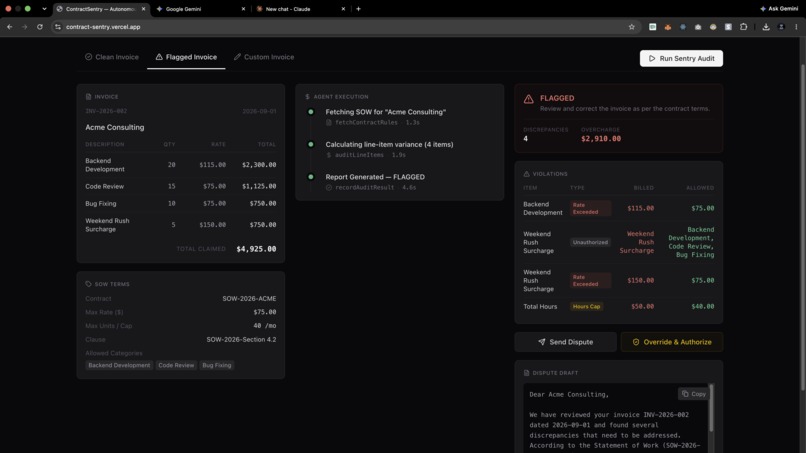Copy the dispute draft text
The height and width of the screenshot is (453, 806).
[693, 394]
